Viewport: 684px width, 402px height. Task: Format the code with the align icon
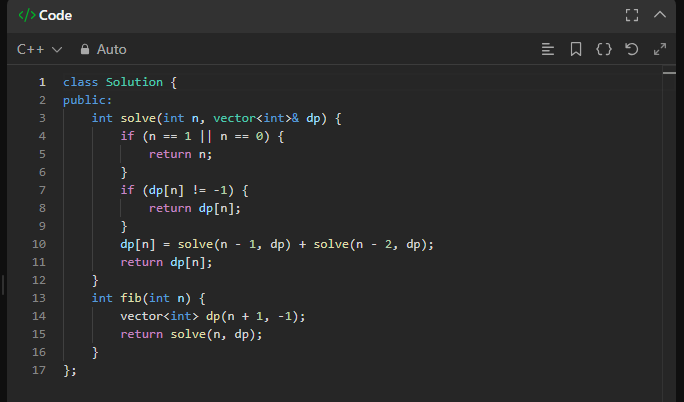pyautogui.click(x=547, y=49)
